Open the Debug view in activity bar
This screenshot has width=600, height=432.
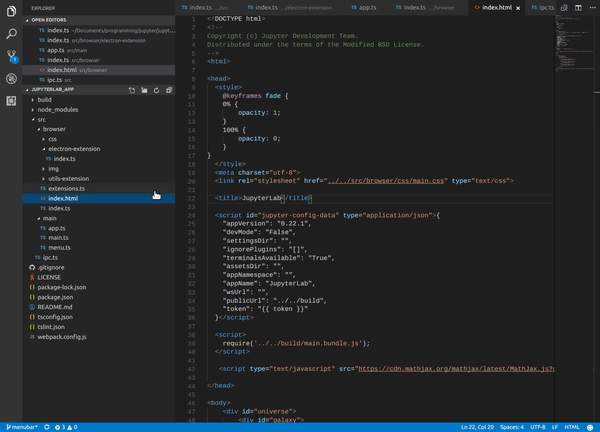pos(11,78)
